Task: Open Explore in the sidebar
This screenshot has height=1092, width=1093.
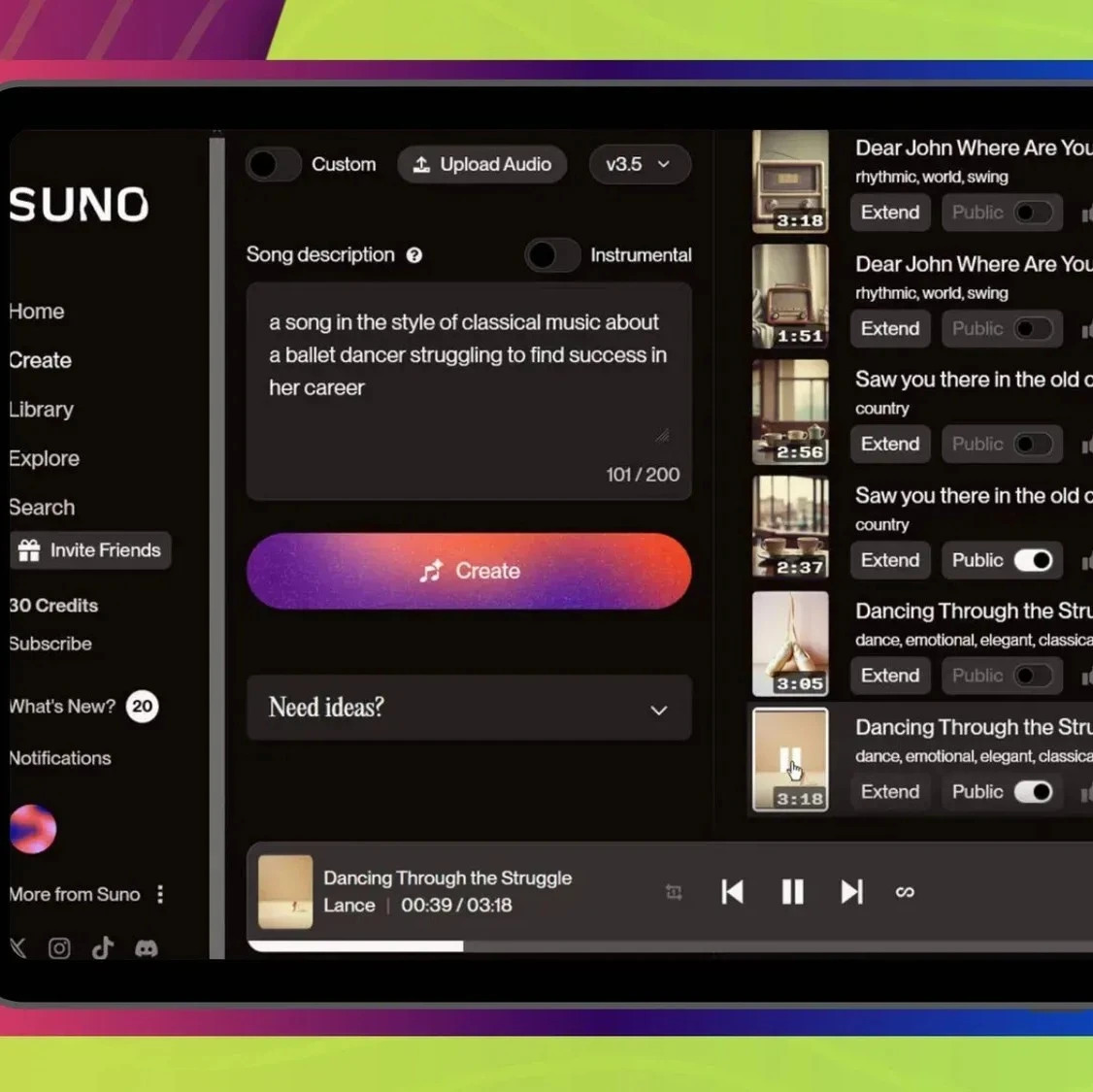Action: [44, 458]
